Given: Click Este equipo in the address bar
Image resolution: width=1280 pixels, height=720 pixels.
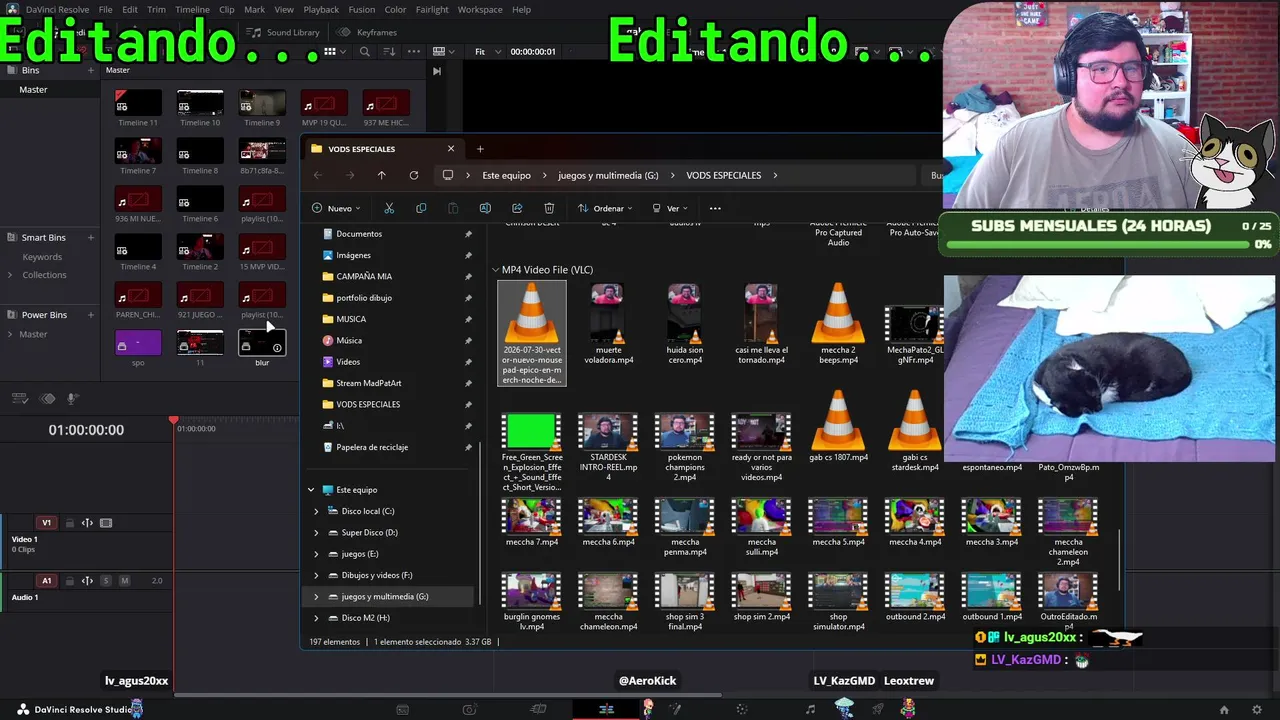Looking at the screenshot, I should (507, 175).
